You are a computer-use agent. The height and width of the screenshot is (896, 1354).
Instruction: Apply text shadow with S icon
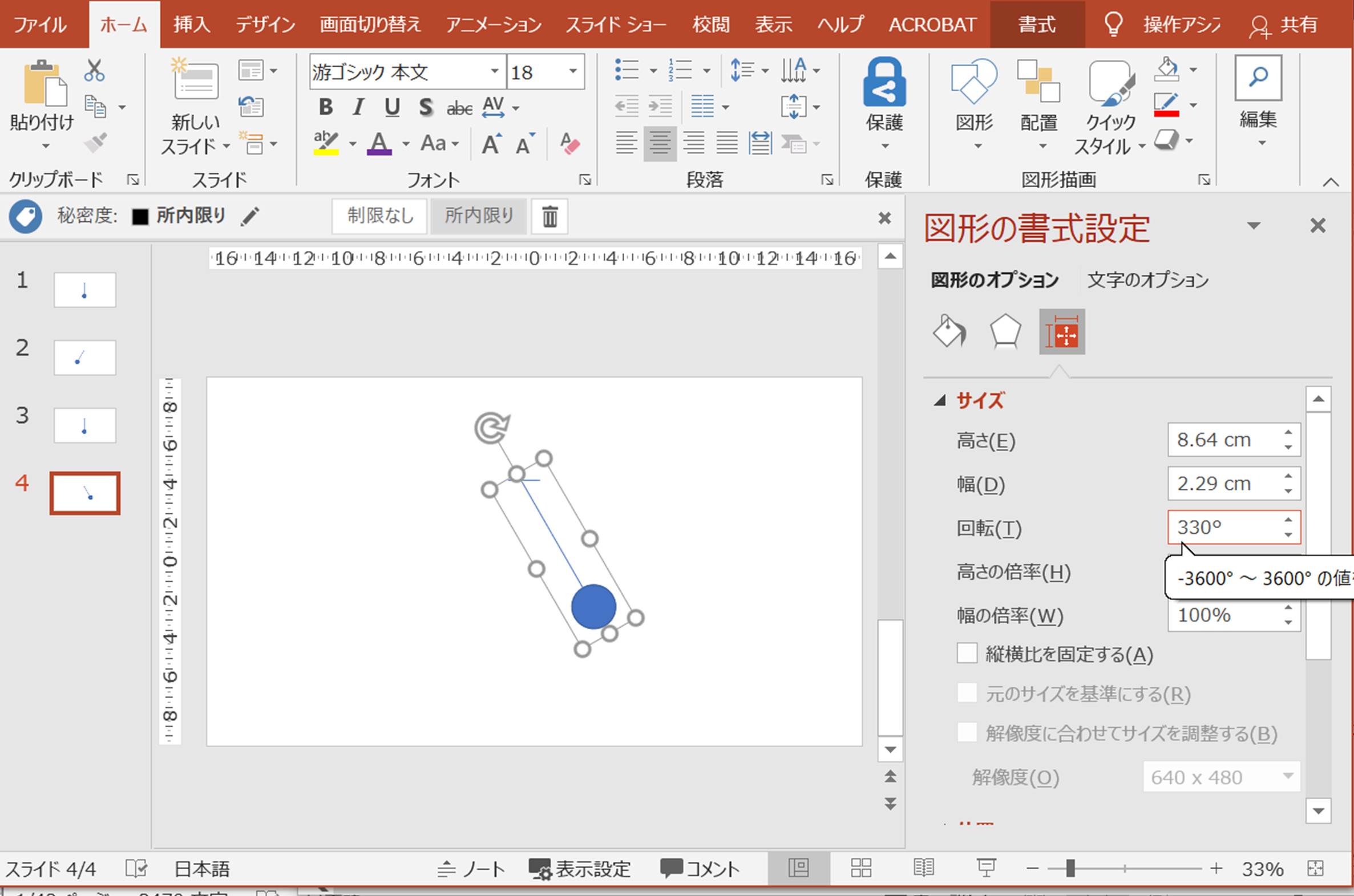point(425,107)
